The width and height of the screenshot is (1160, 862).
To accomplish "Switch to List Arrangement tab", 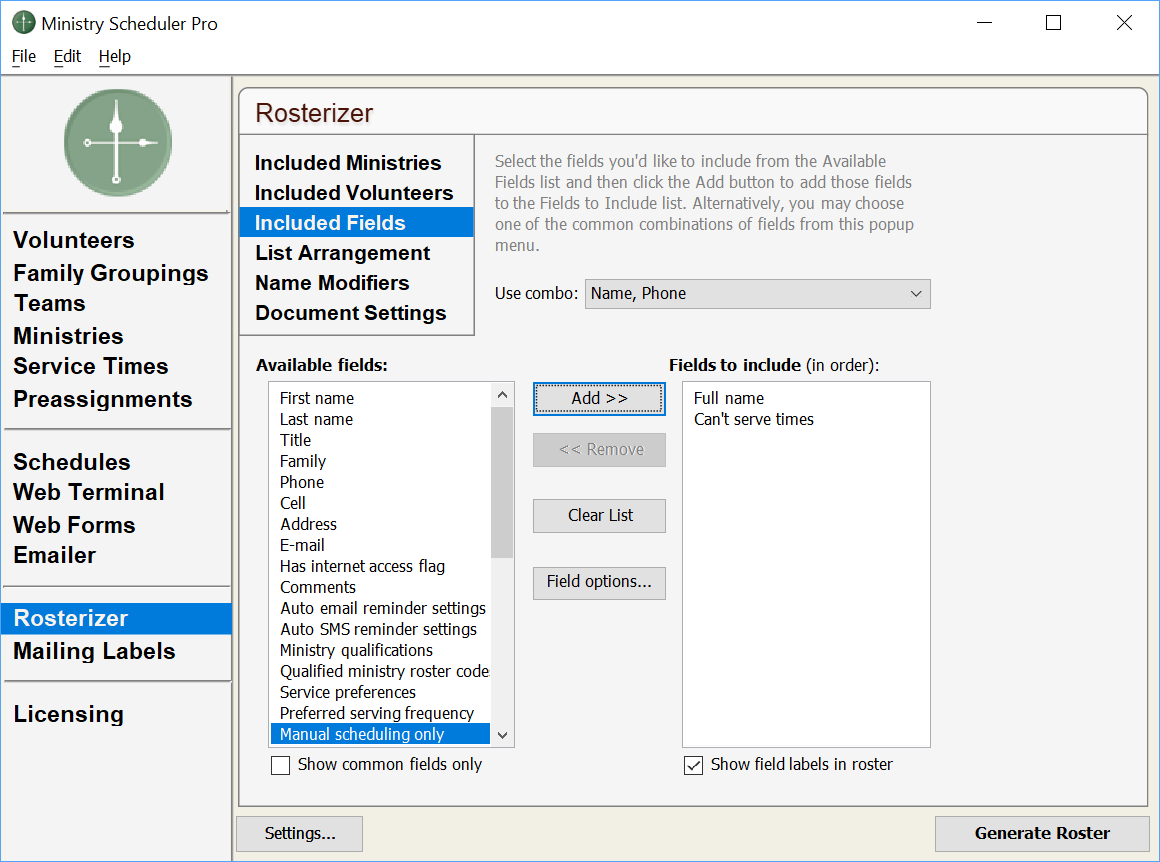I will coord(342,253).
